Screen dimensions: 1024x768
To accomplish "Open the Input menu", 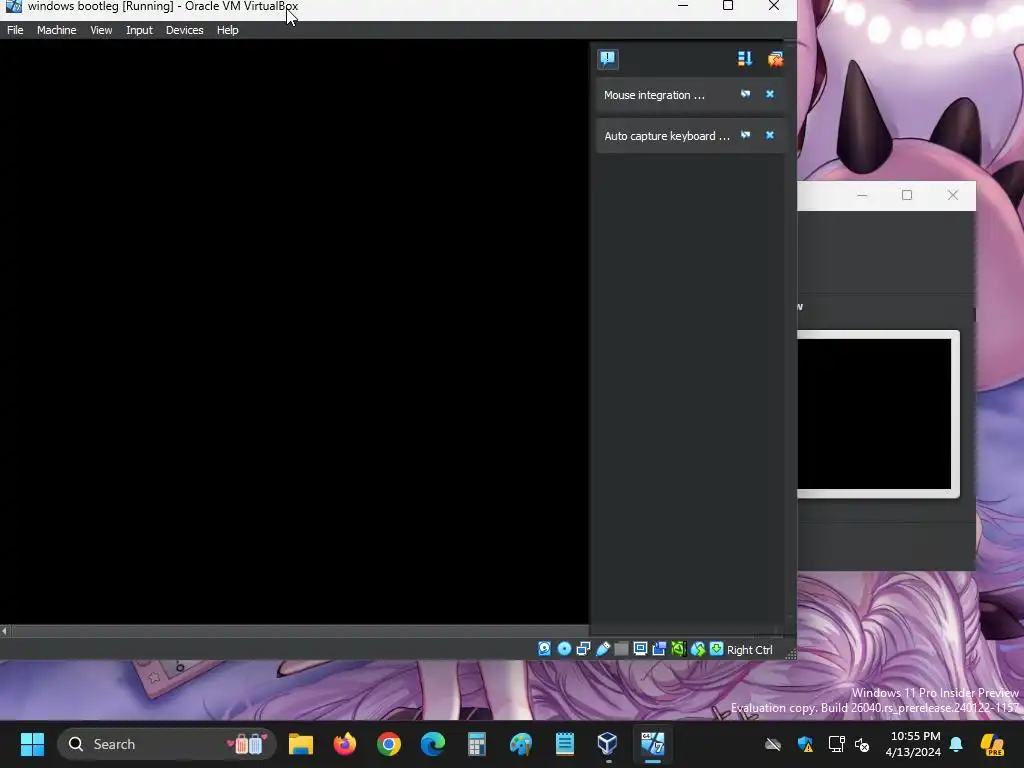I will coord(139,30).
